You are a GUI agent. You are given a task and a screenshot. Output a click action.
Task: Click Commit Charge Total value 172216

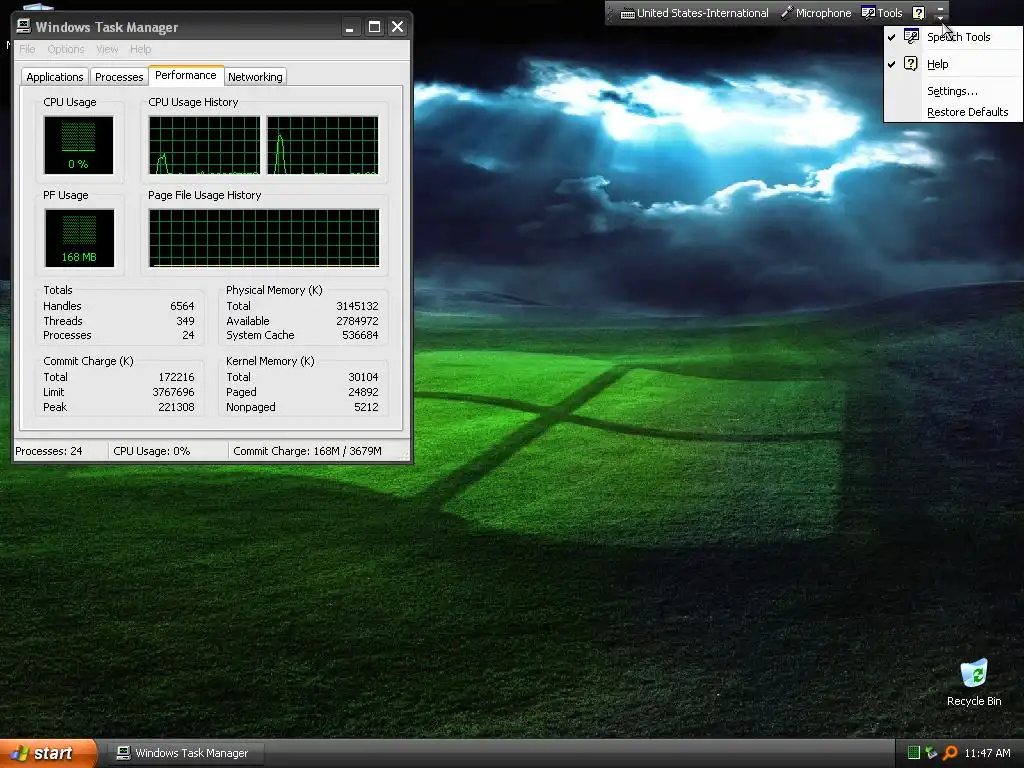click(x=176, y=377)
